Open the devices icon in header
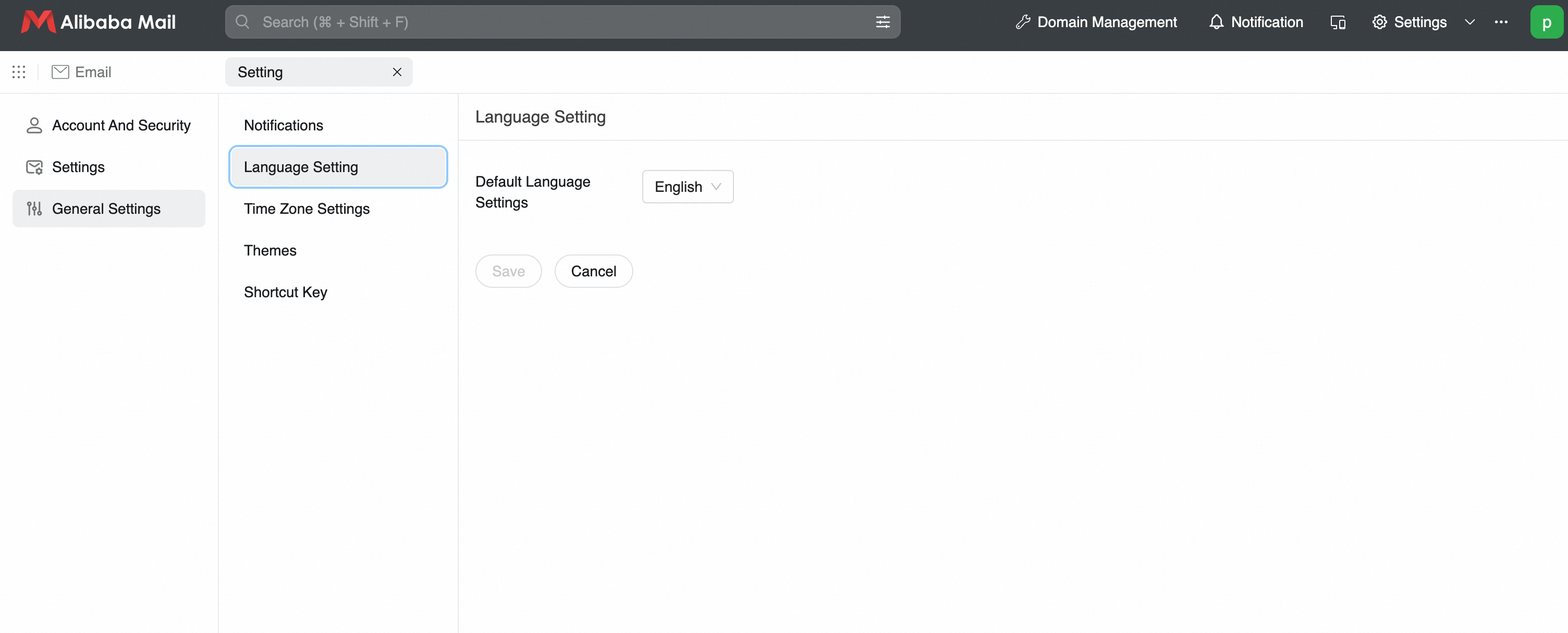 (x=1338, y=22)
